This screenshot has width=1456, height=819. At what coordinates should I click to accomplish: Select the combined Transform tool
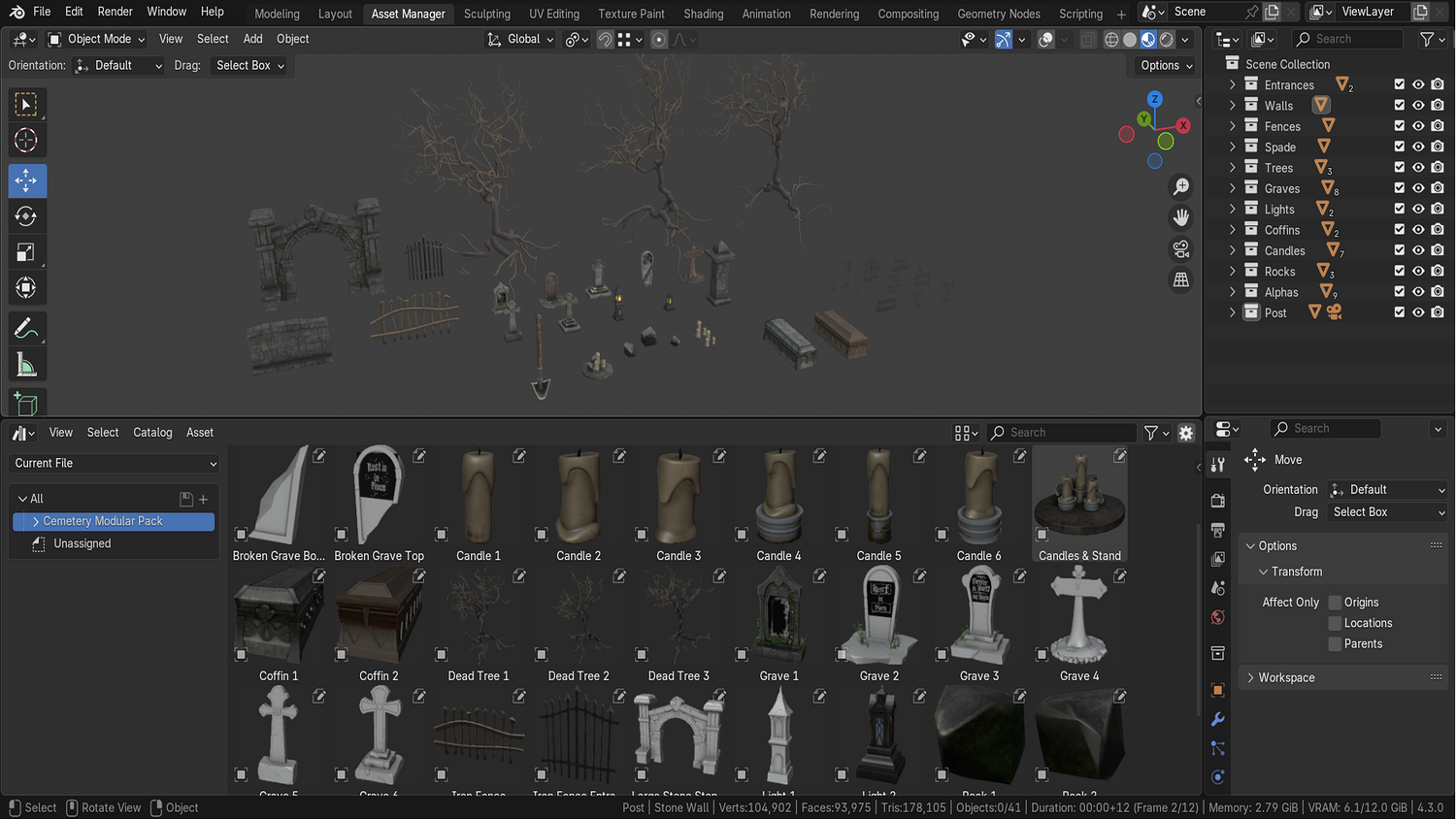(x=26, y=288)
